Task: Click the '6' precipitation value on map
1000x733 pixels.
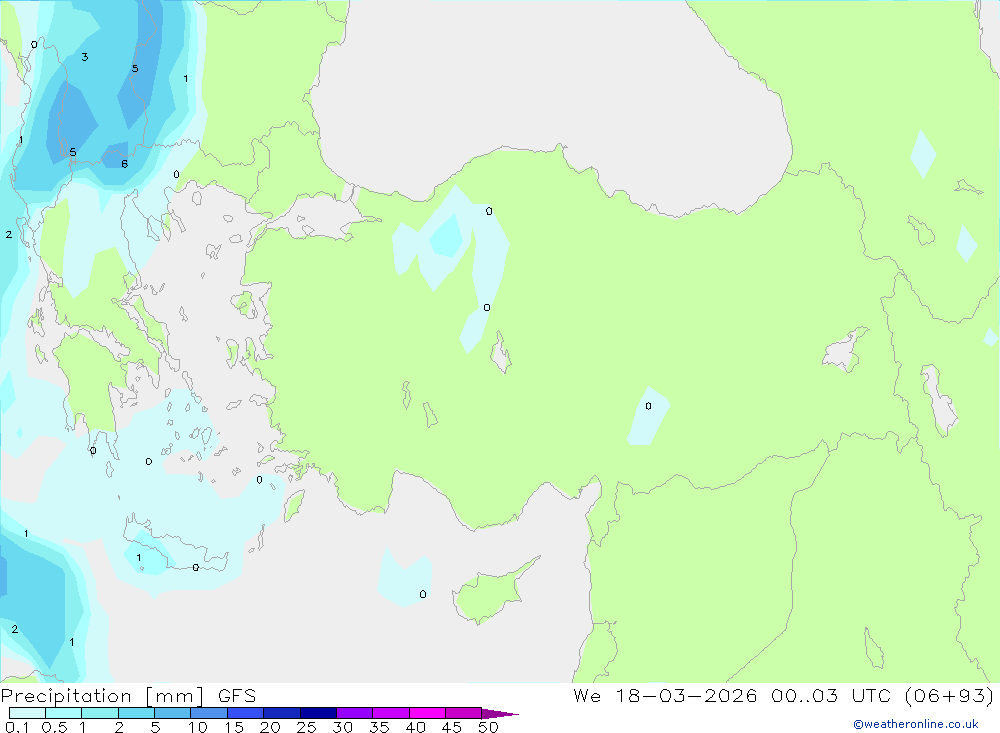Action: click(x=124, y=164)
